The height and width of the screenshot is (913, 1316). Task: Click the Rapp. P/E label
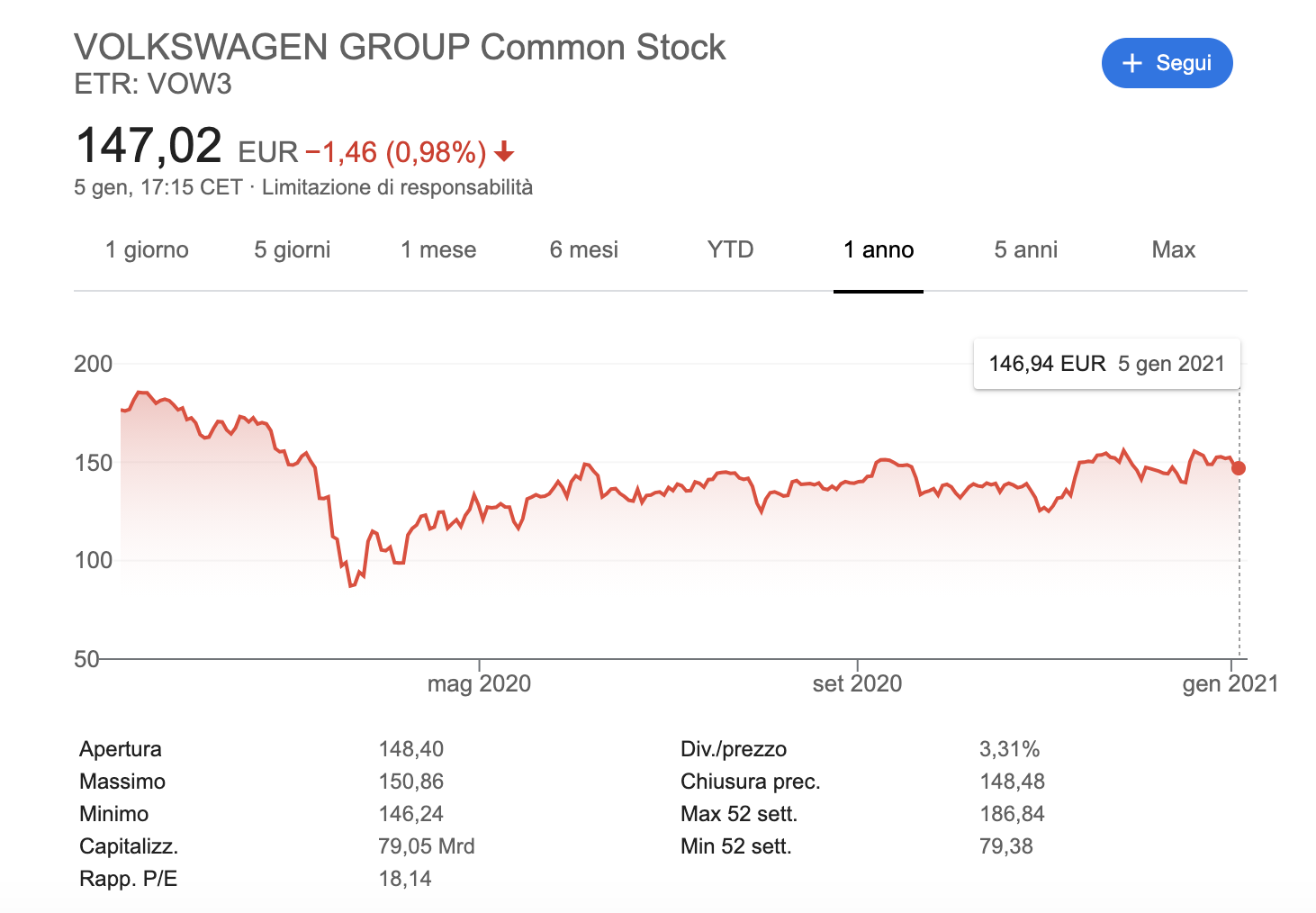pyautogui.click(x=128, y=879)
